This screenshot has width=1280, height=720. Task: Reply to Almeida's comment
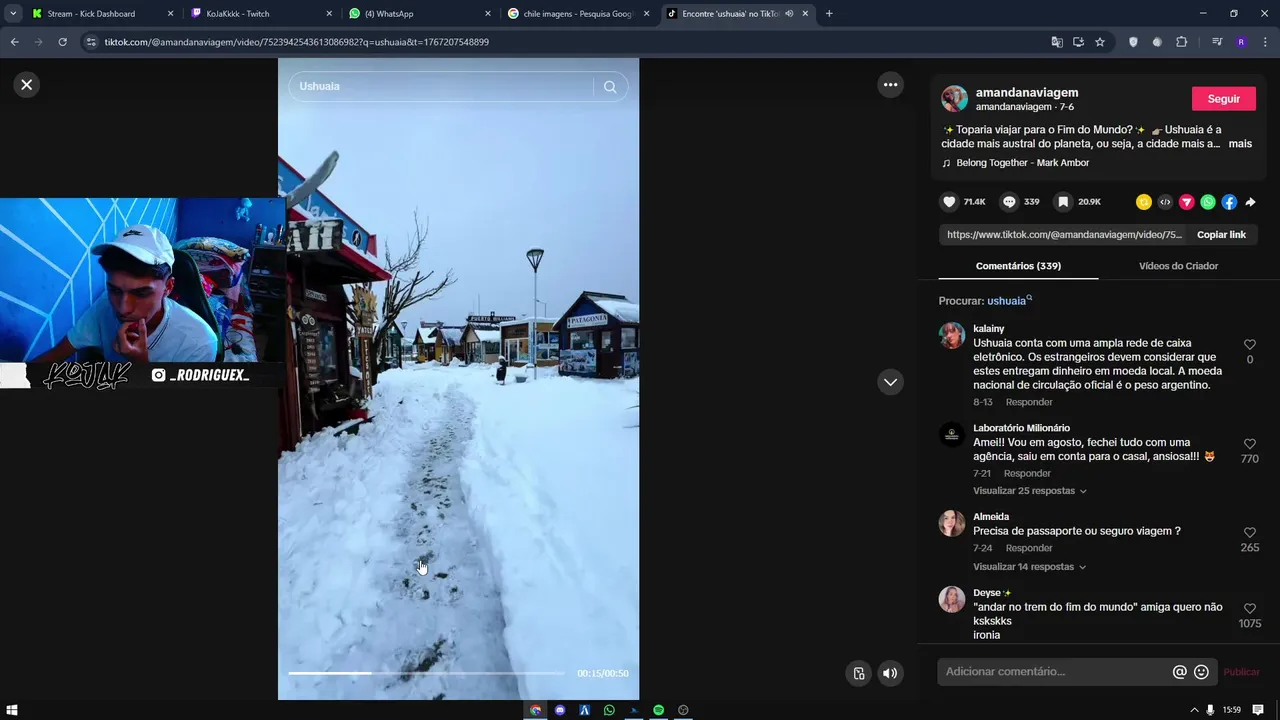[1029, 548]
